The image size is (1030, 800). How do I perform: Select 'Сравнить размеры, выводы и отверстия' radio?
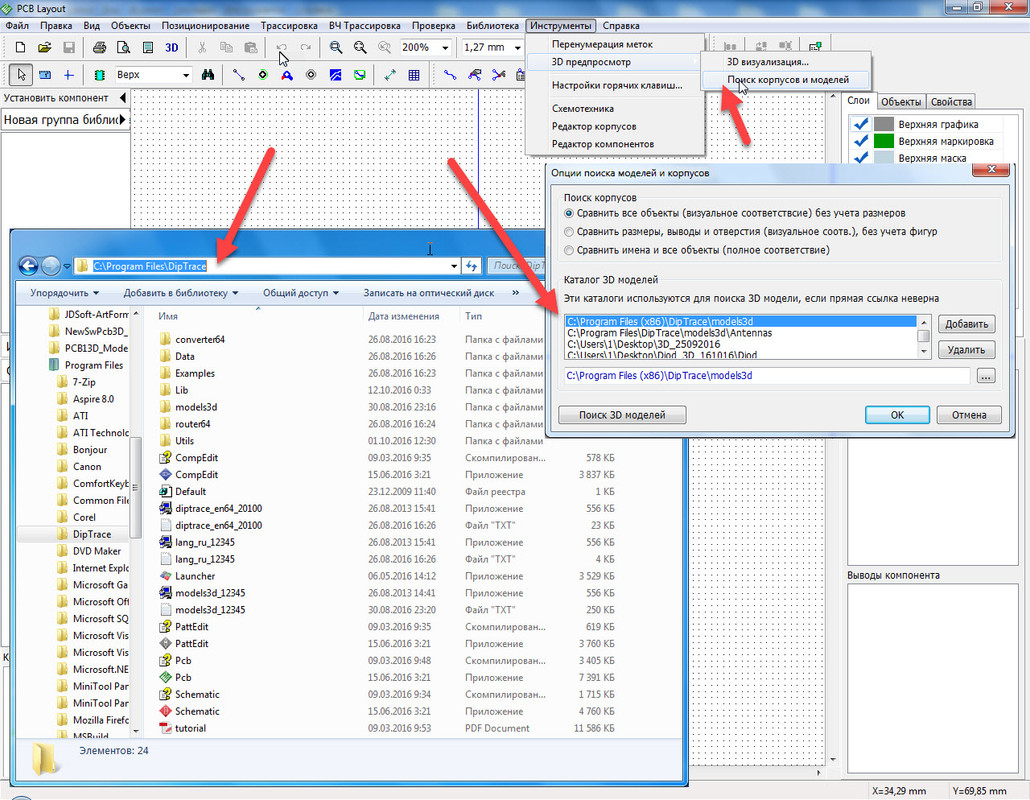pyautogui.click(x=569, y=232)
